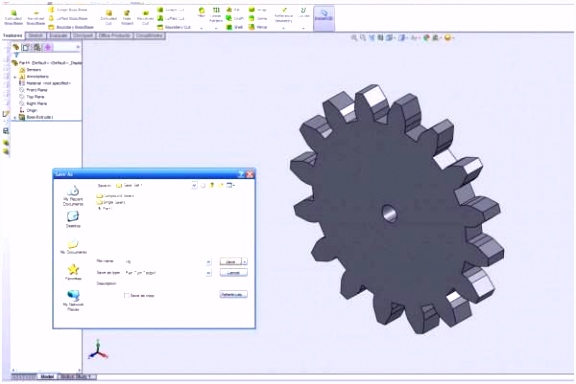
Task: Open the PropertyManager tab icon
Action: click(26, 47)
